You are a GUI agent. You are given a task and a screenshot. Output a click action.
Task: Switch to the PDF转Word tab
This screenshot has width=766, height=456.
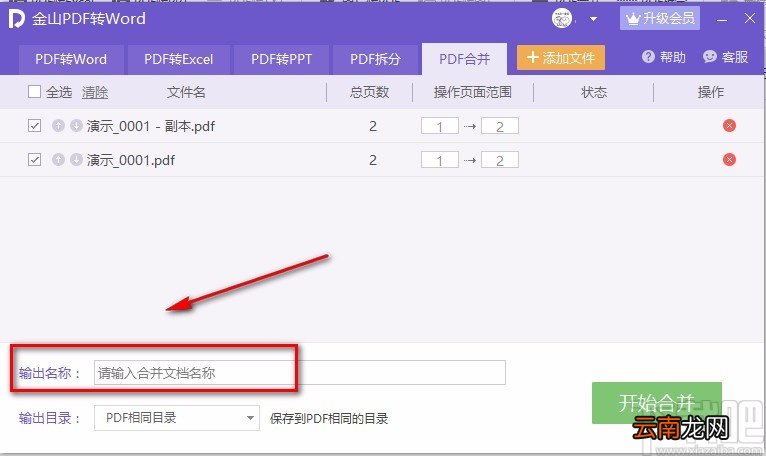tap(71, 59)
